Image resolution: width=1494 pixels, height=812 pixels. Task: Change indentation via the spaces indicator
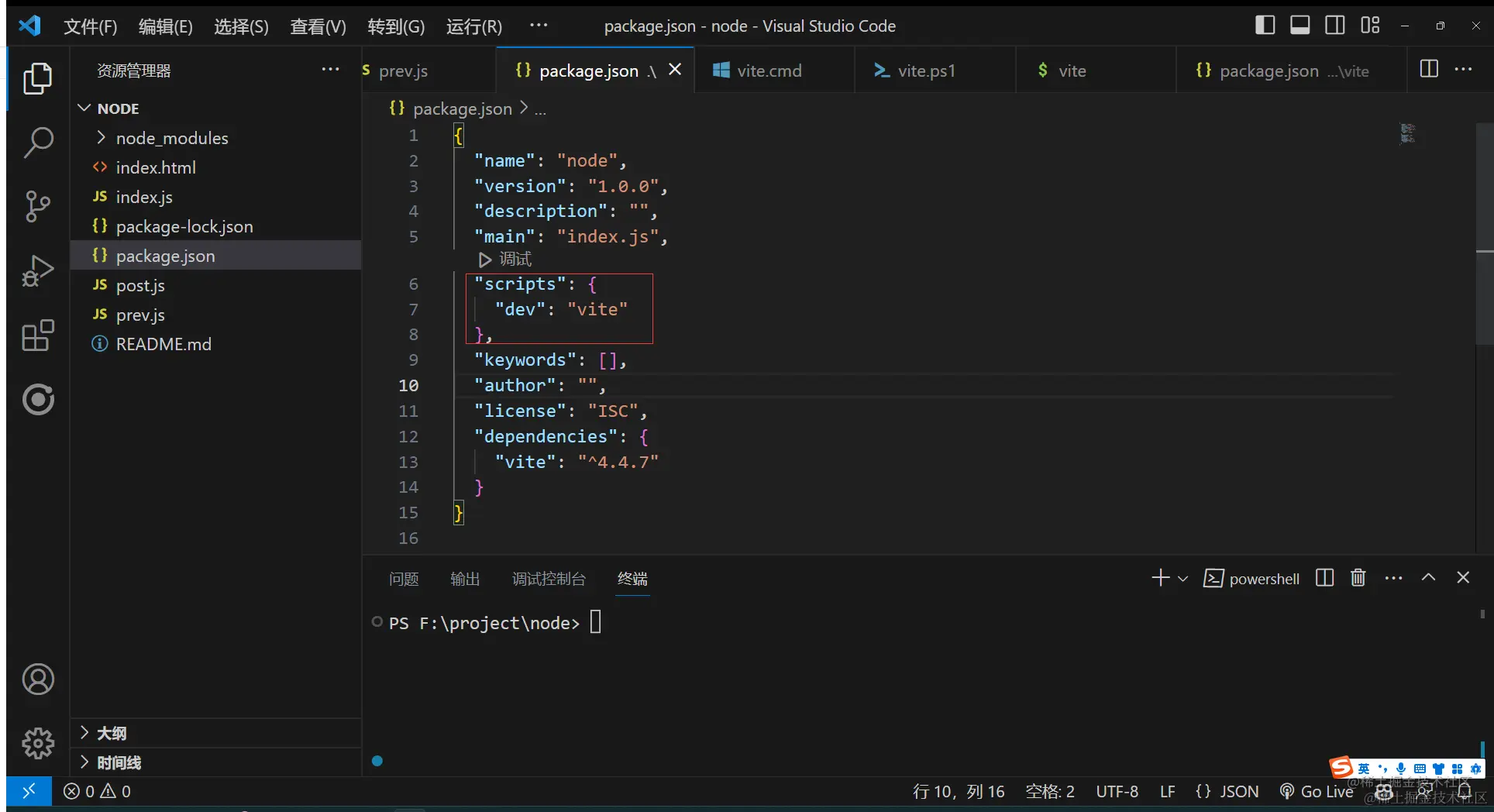pos(1050,791)
